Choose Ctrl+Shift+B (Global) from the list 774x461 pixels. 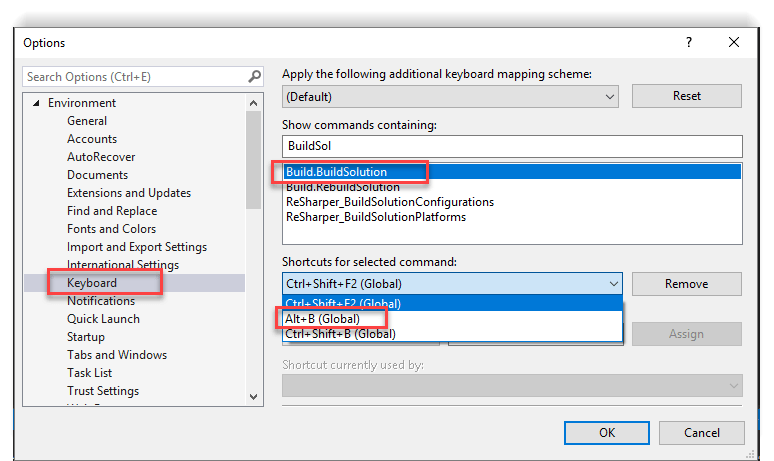pos(341,334)
